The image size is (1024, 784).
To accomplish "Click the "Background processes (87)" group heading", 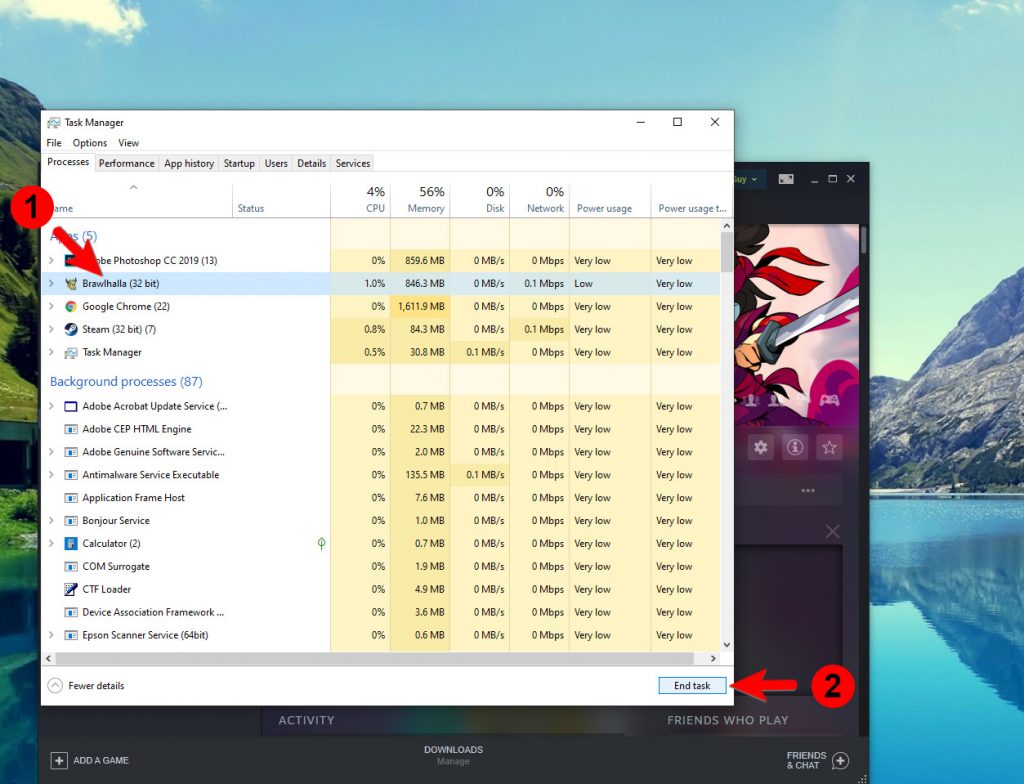I will coord(126,382).
